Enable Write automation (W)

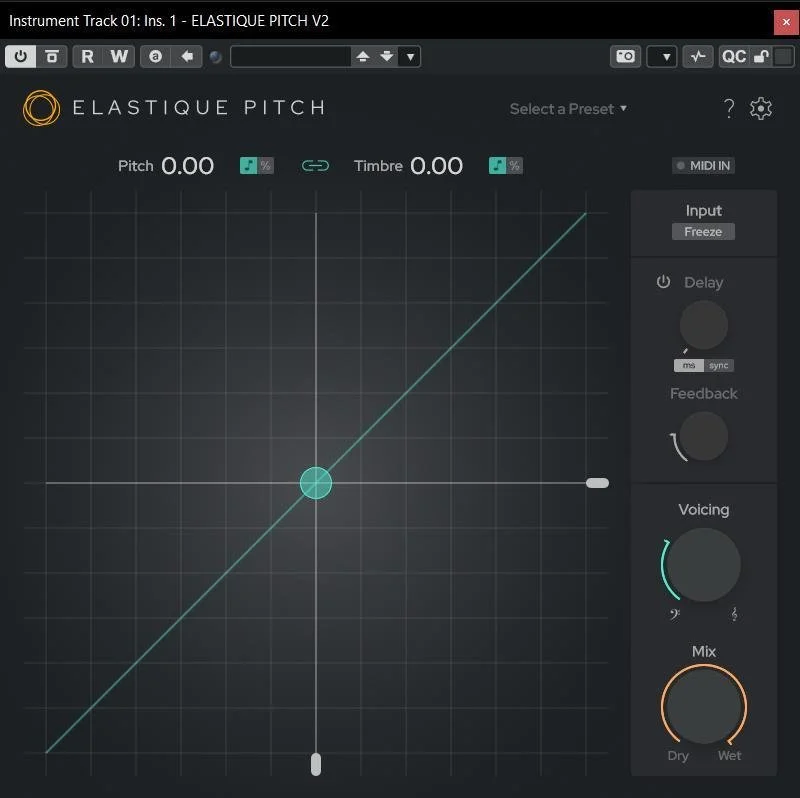click(x=119, y=56)
